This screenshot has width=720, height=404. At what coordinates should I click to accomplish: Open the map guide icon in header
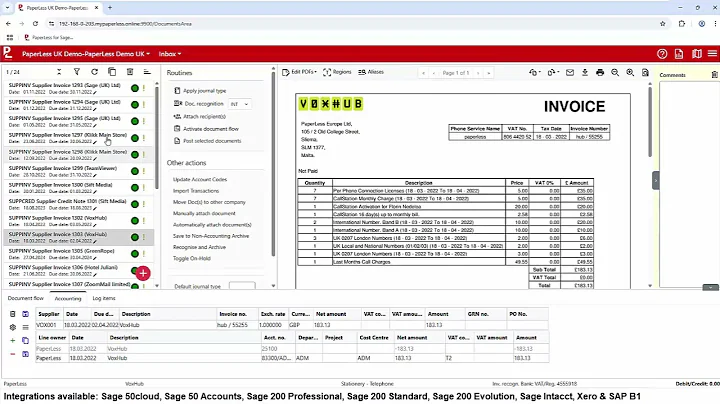(x=696, y=54)
